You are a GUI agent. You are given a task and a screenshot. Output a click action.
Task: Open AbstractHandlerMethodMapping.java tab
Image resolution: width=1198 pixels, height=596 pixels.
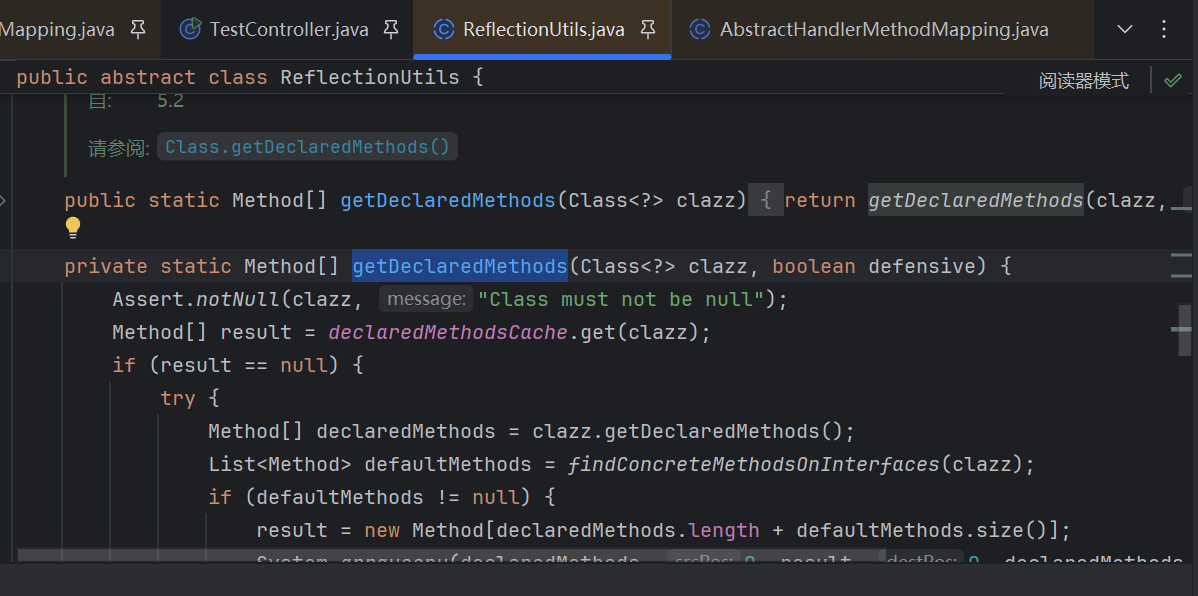[883, 30]
